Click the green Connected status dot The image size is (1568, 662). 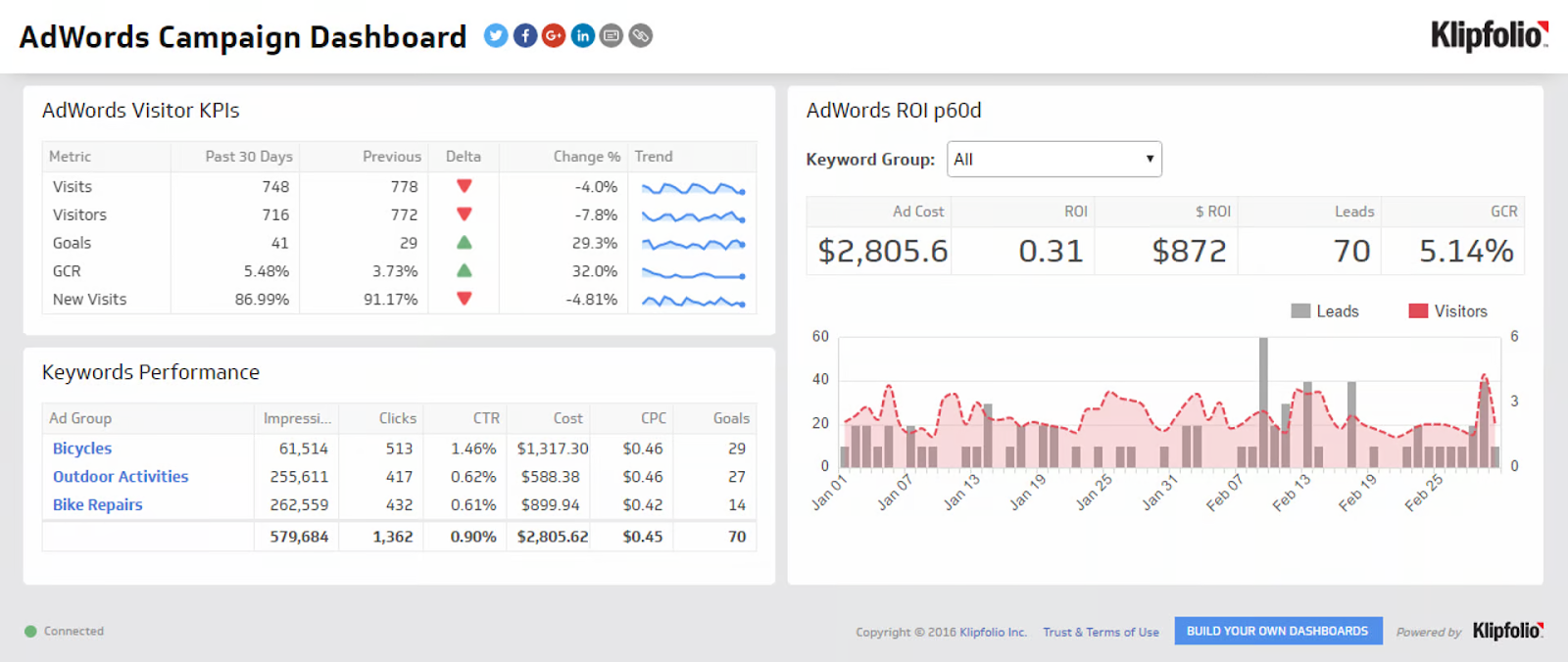(30, 632)
